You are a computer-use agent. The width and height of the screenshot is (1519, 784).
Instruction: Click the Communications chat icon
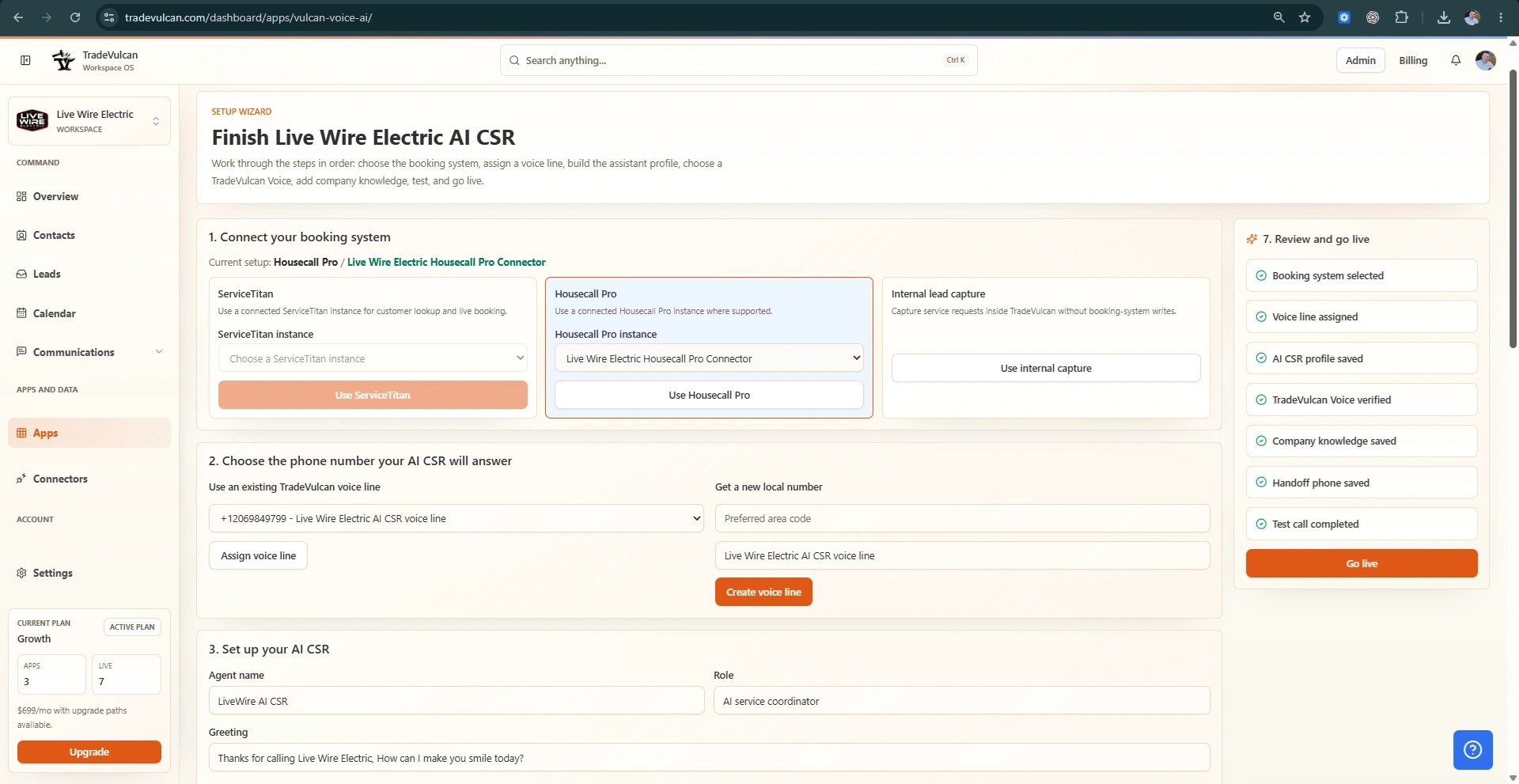click(21, 352)
